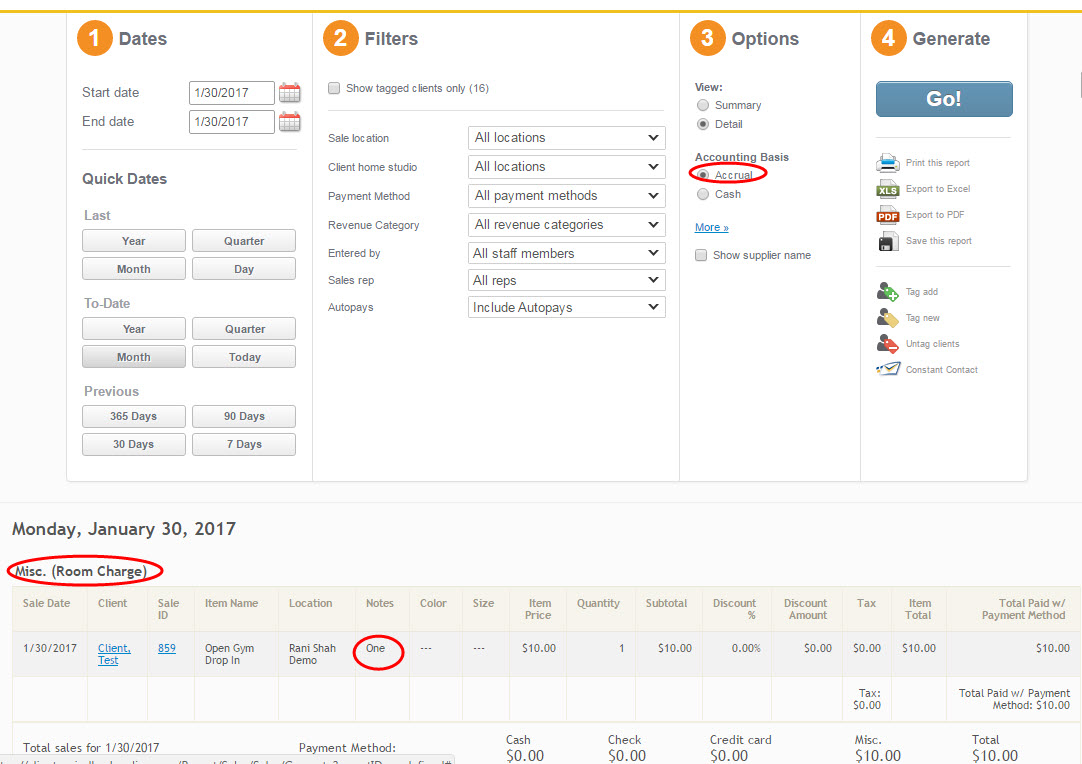1082x764 pixels.
Task: Click the Untag clients icon
Action: coord(888,344)
